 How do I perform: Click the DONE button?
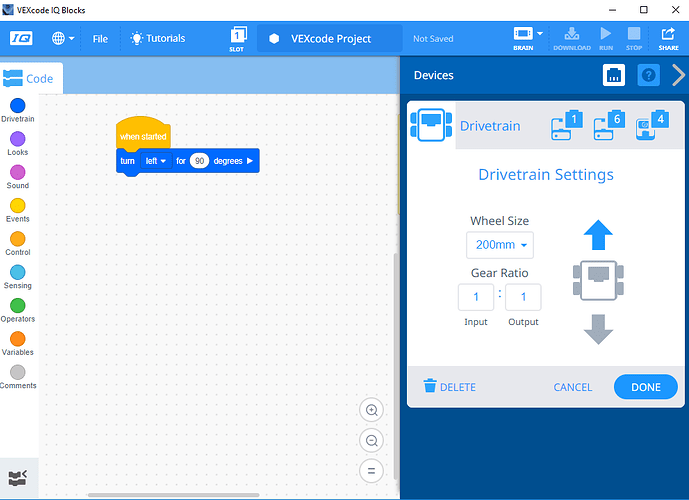[x=645, y=387]
